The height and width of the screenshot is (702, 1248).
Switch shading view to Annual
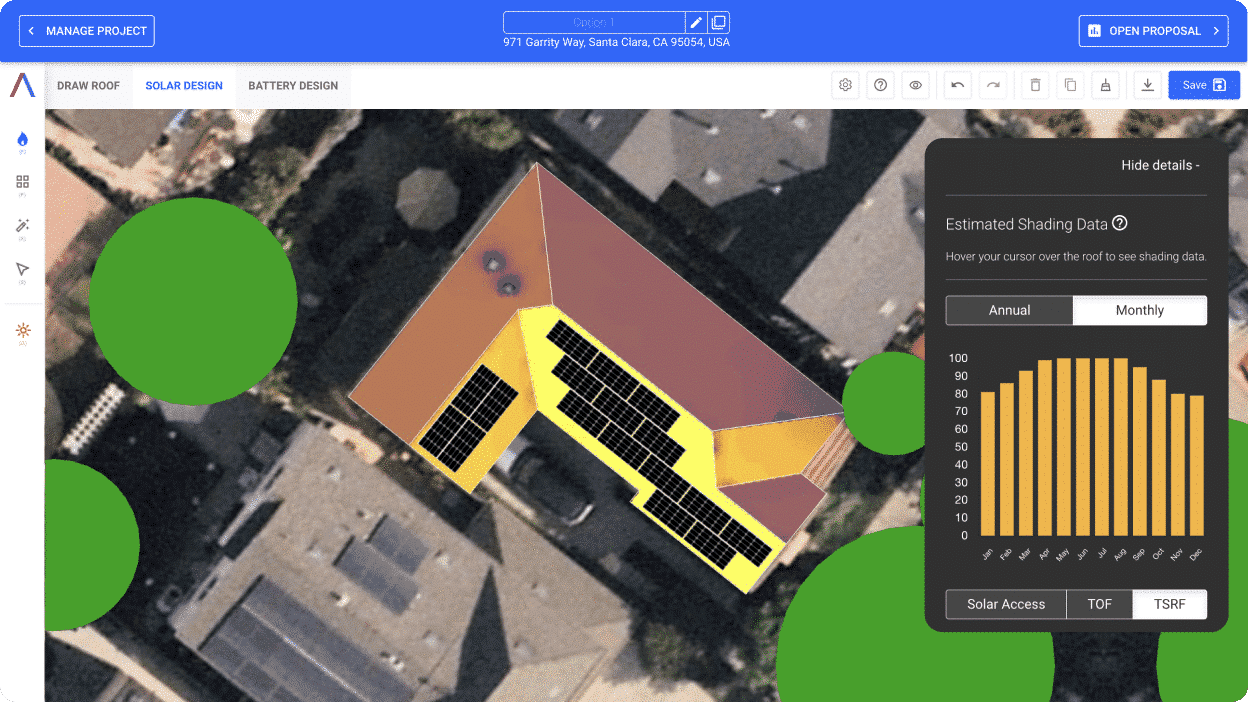tap(1010, 310)
